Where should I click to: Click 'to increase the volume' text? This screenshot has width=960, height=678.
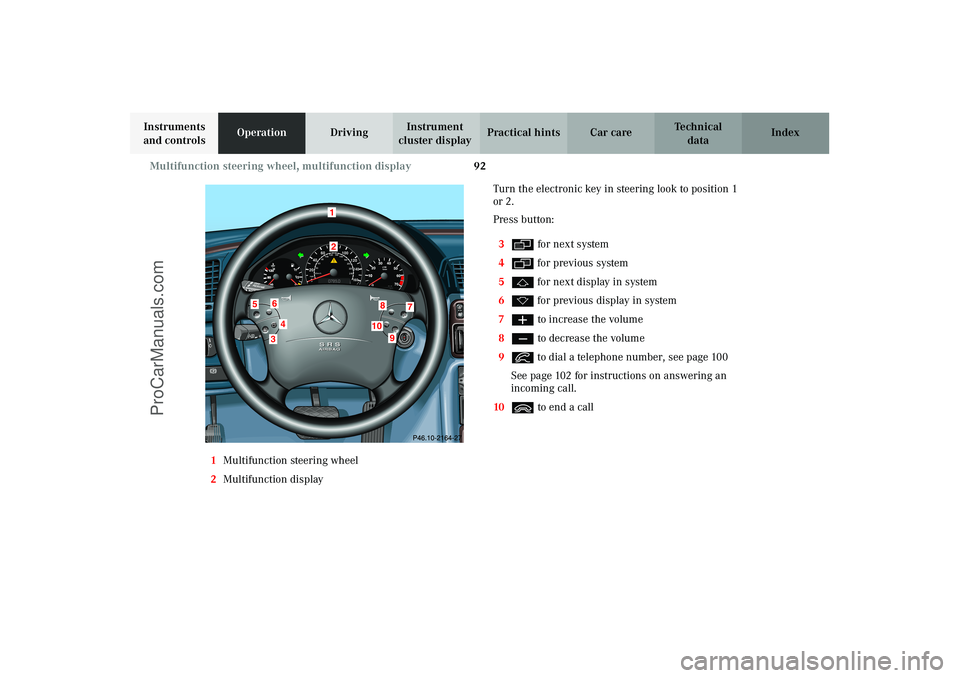(590, 320)
